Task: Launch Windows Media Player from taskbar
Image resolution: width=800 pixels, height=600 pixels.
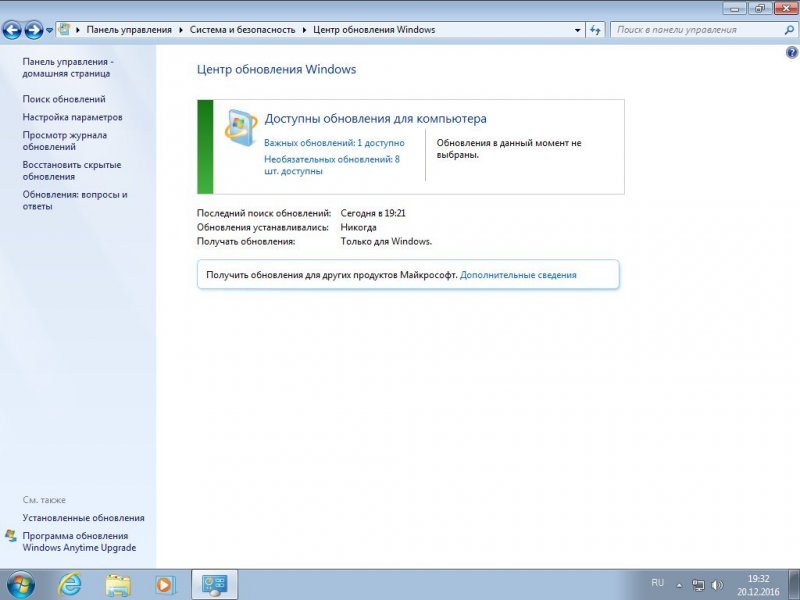Action: (165, 585)
